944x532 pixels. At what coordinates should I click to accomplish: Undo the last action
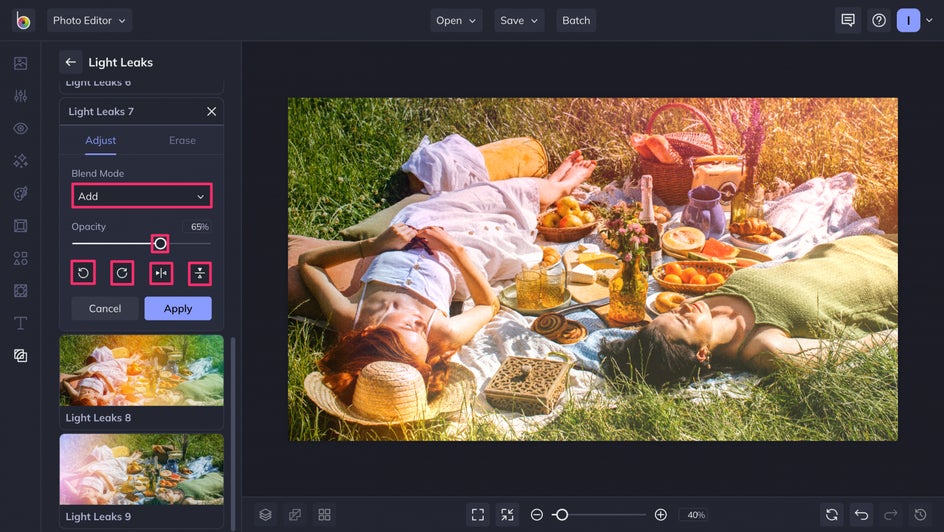click(x=862, y=515)
